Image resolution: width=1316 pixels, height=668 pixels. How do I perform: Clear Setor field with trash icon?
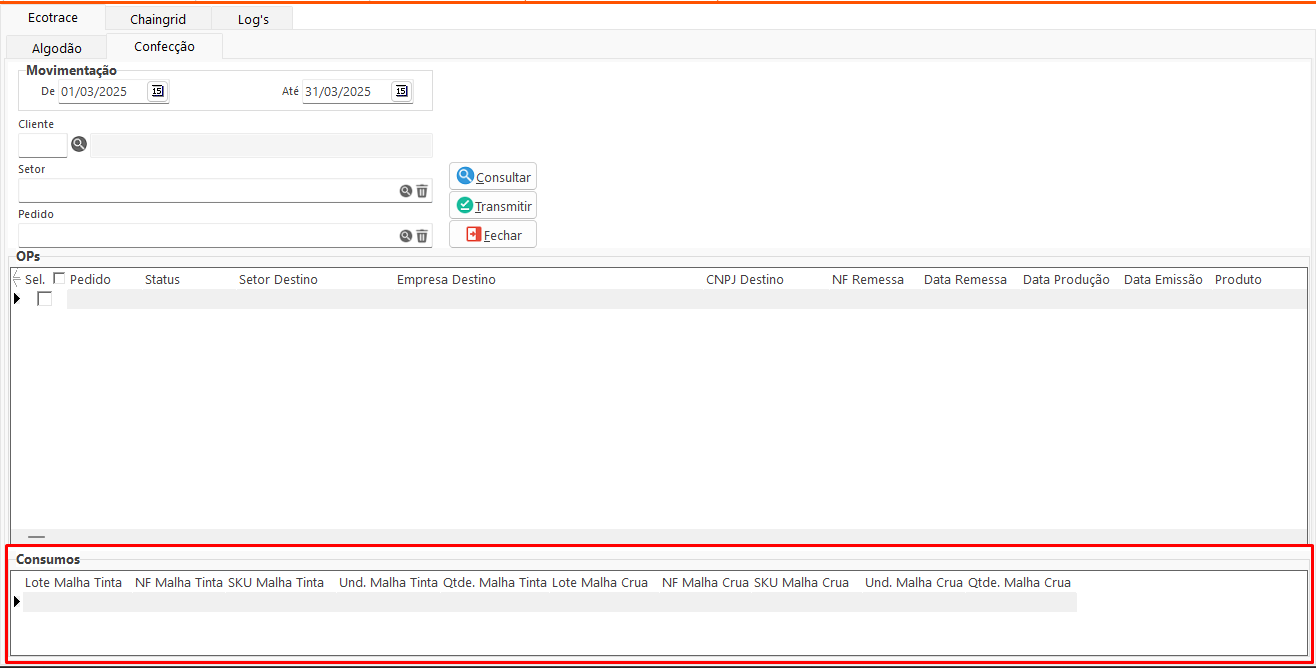(x=422, y=191)
